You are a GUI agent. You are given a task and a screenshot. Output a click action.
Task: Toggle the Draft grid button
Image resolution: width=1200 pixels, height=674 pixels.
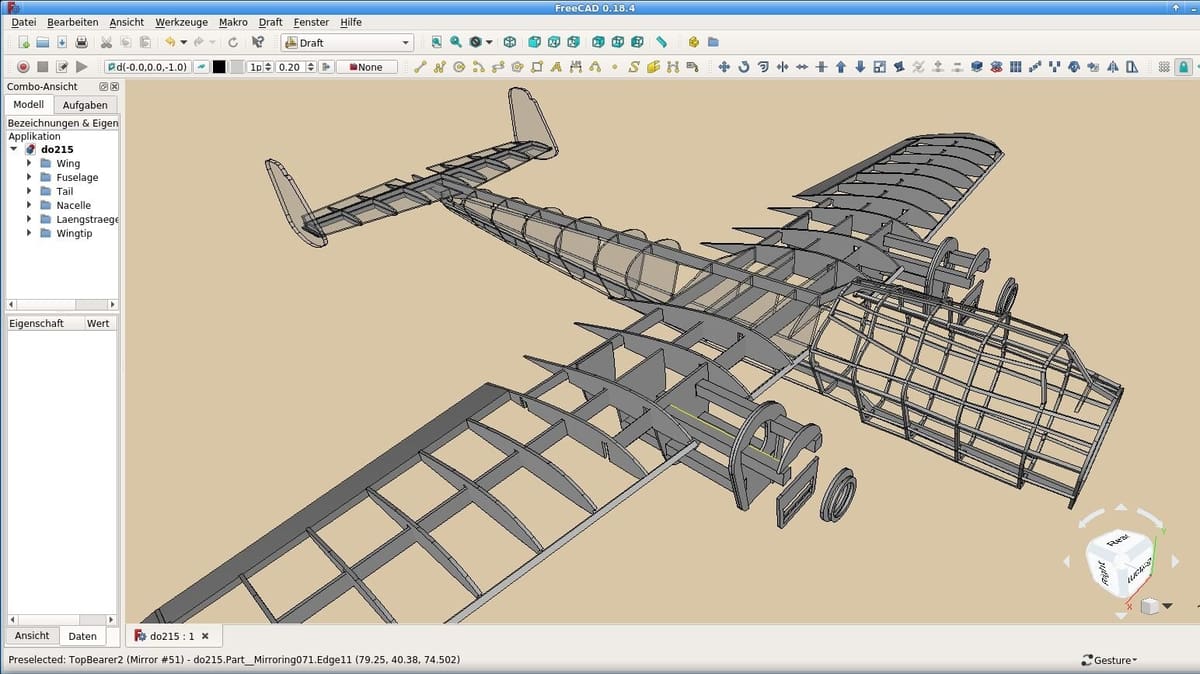point(1163,67)
